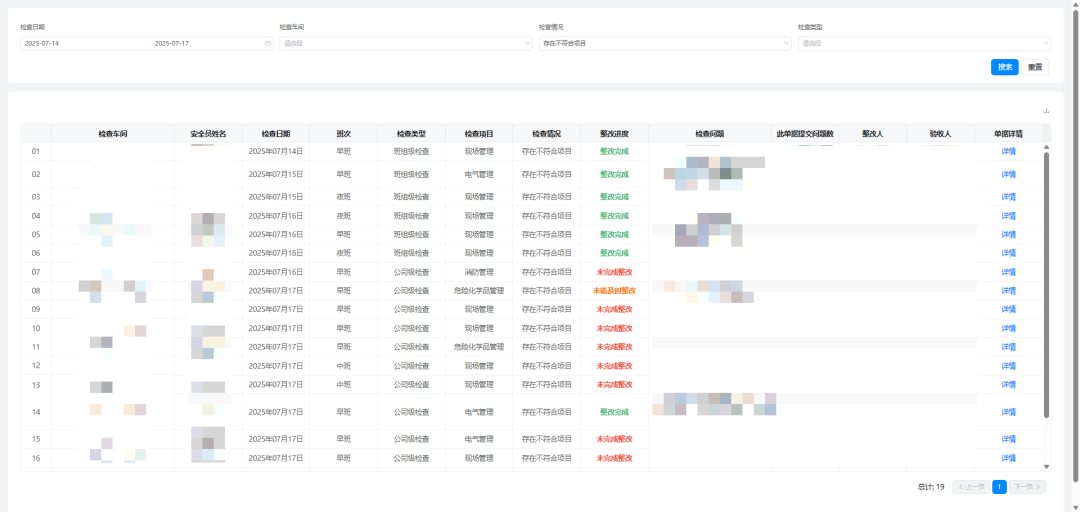Open the 检查车间 dropdown
The height and width of the screenshot is (512, 1080).
pyautogui.click(x=405, y=44)
